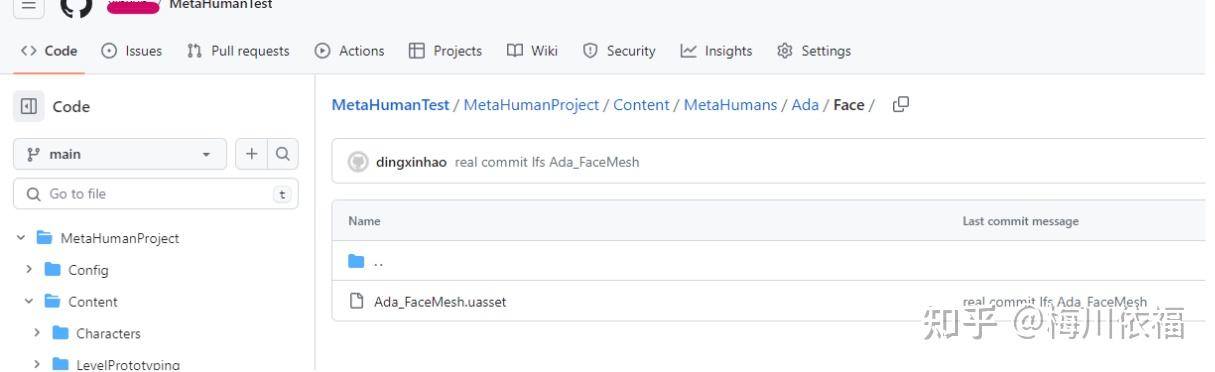Open dingxinhao author avatar

[358, 163]
